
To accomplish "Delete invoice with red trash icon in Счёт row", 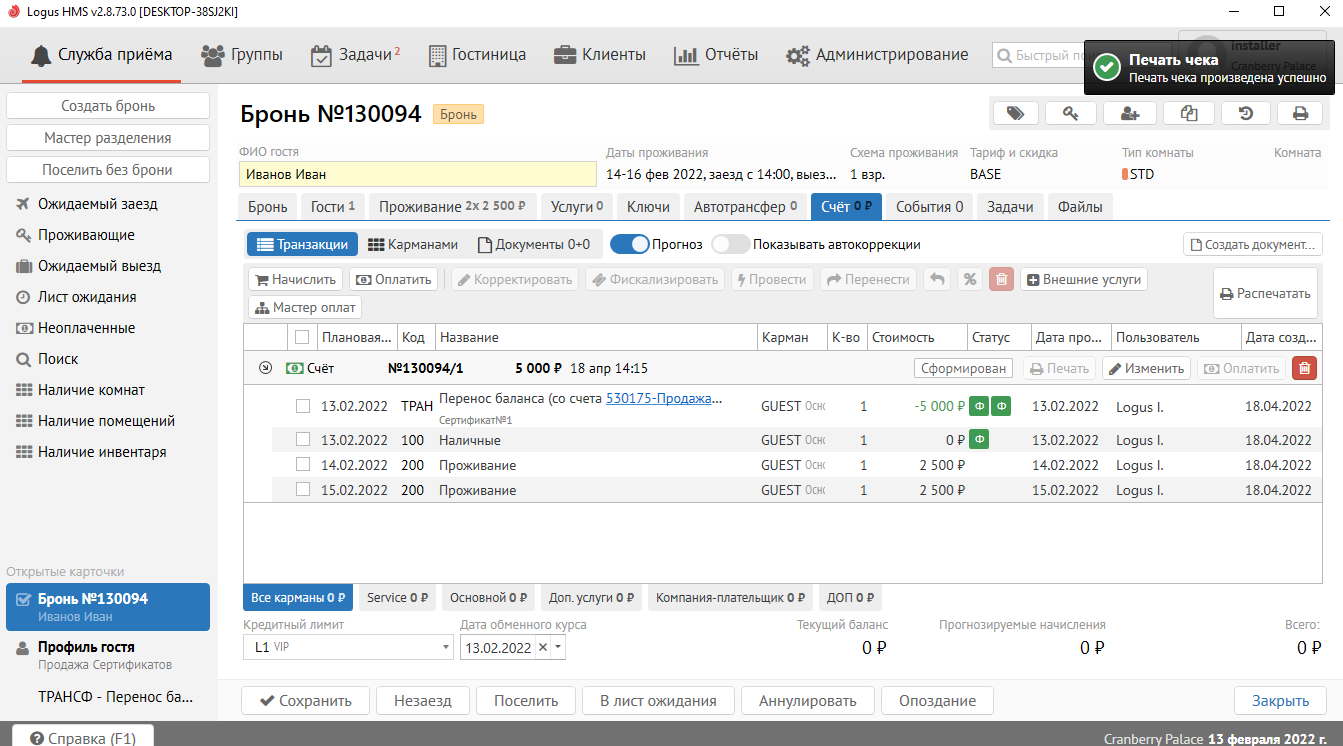I will tap(1304, 368).
